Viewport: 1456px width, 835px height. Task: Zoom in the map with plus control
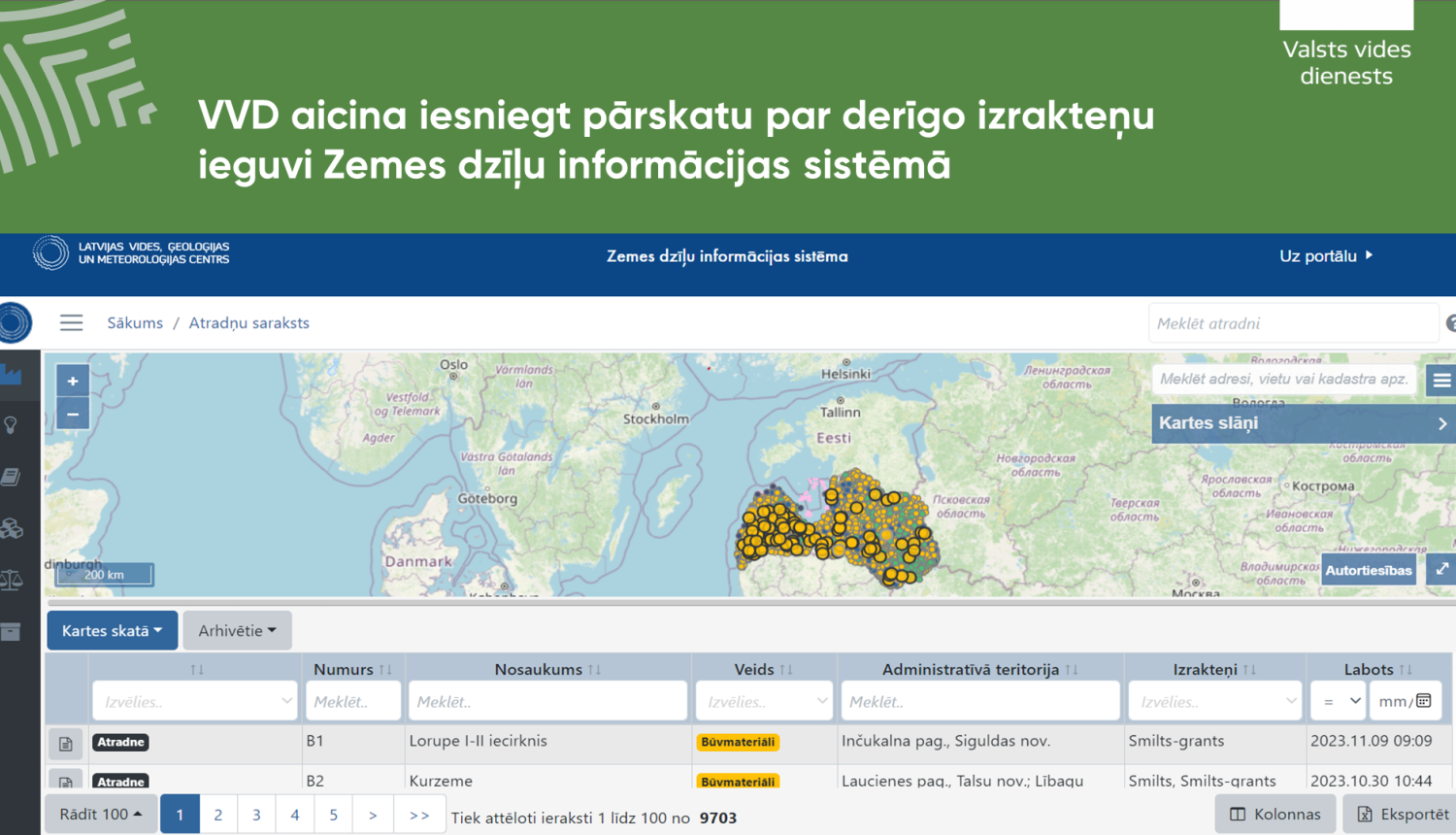point(72,380)
